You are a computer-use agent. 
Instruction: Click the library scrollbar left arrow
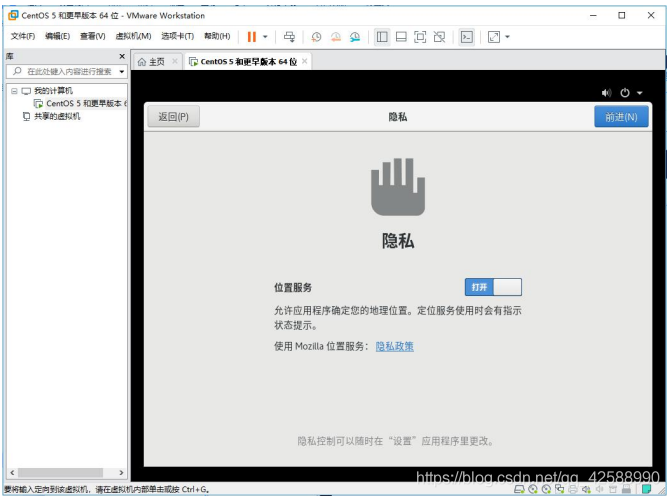tap(12, 472)
